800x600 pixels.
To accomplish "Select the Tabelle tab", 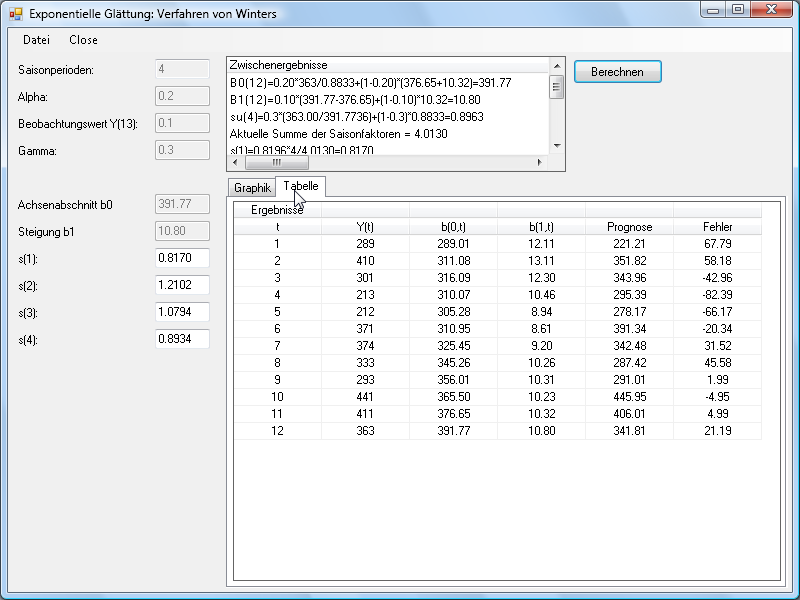I will click(x=300, y=186).
